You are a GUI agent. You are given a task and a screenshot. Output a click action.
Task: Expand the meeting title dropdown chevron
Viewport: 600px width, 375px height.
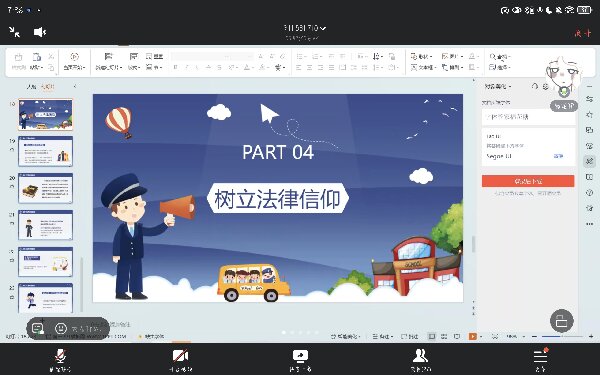click(x=323, y=28)
